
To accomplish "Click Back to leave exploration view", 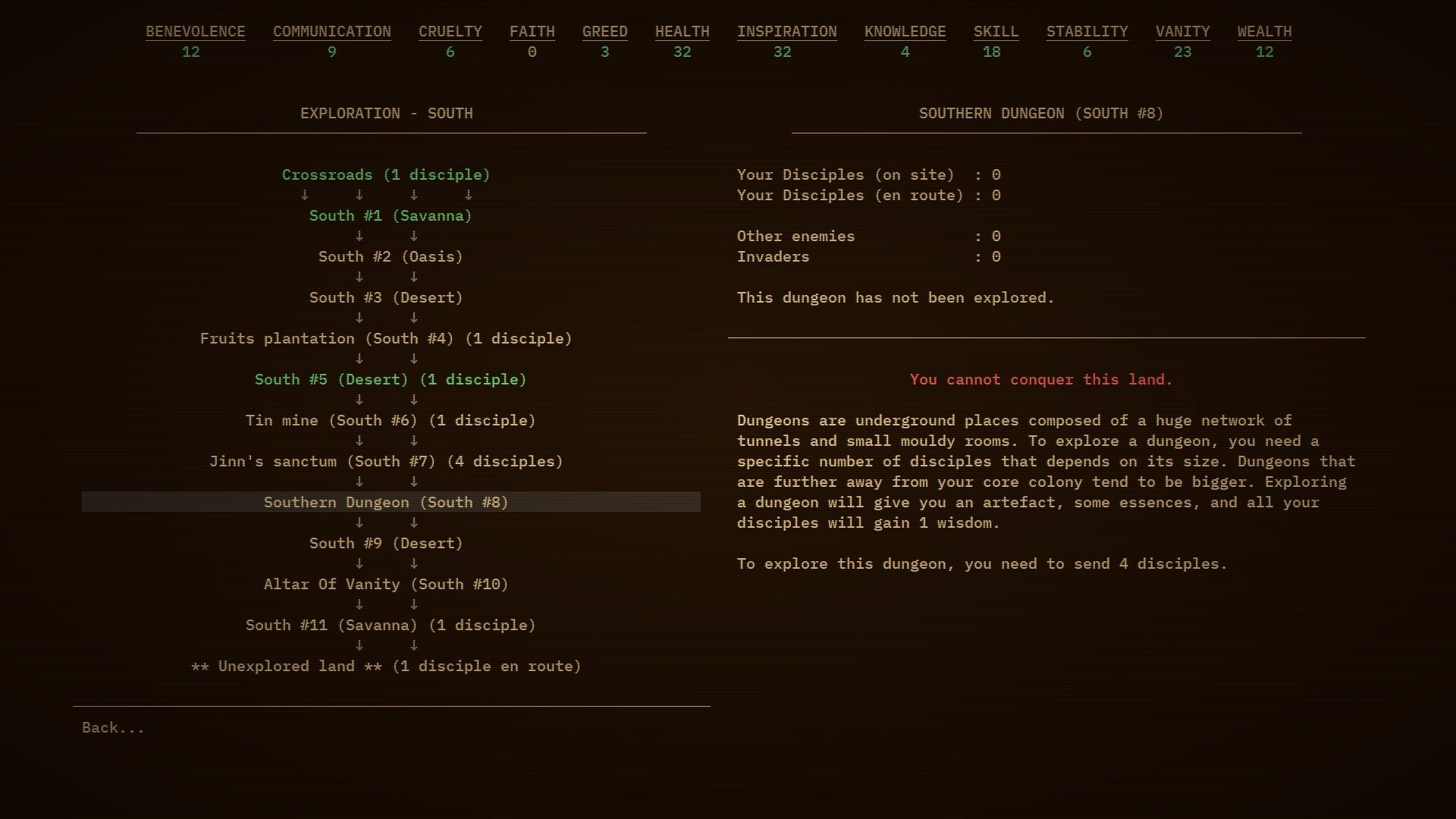I will click(112, 727).
